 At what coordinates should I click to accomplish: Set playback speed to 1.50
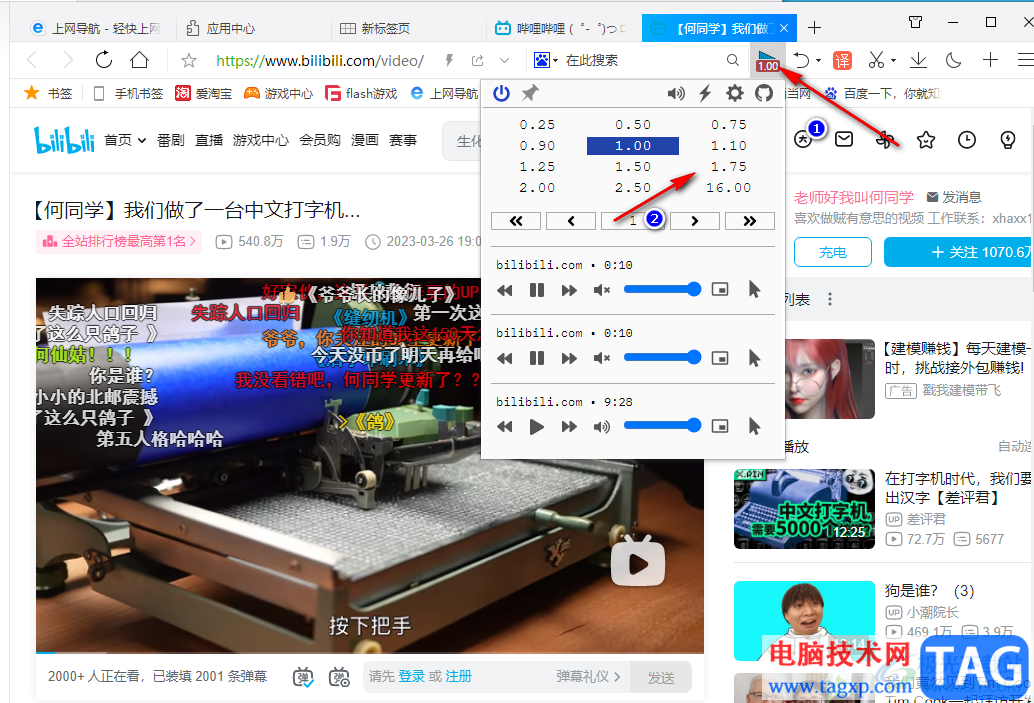(633, 167)
